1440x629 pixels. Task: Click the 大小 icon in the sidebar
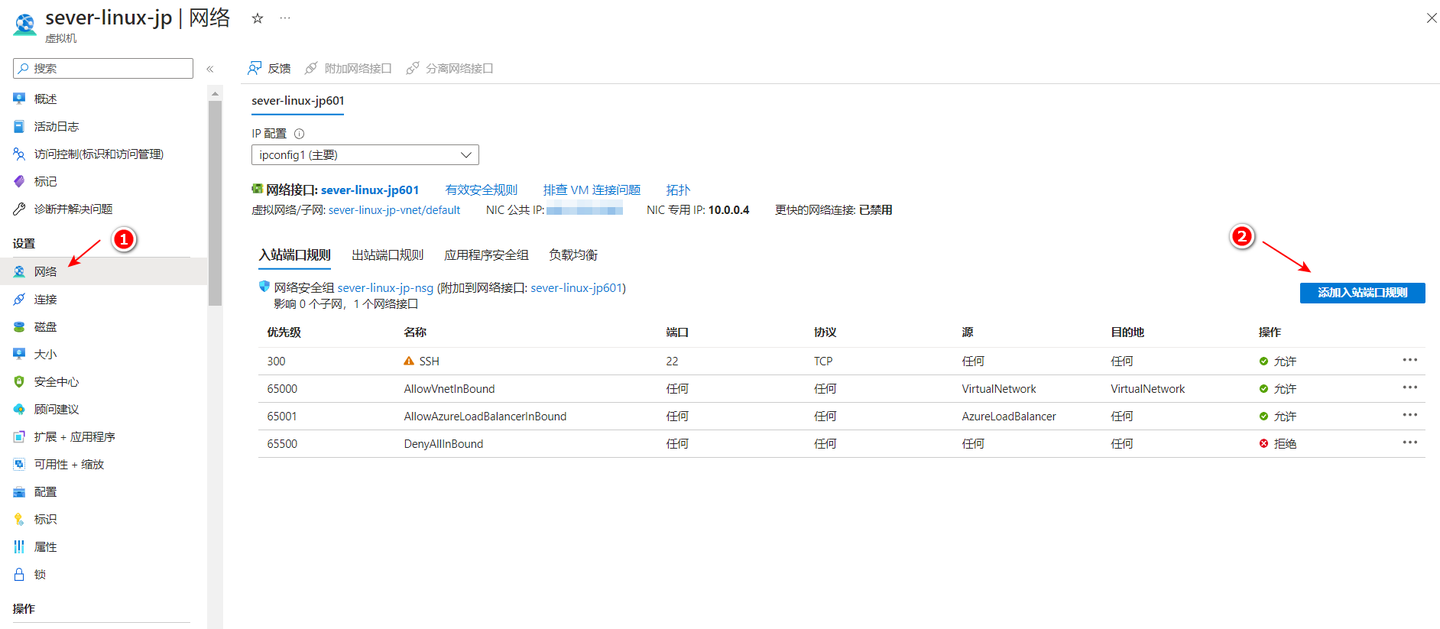18,354
